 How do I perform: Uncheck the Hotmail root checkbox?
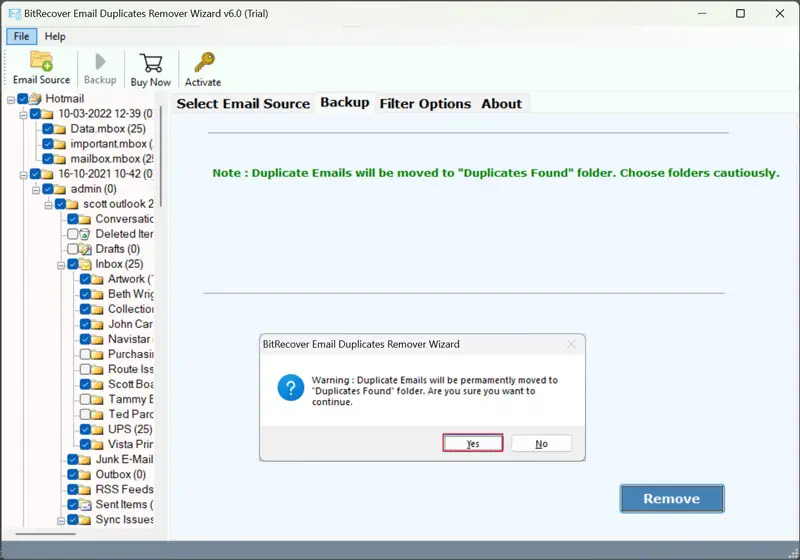tap(22, 98)
